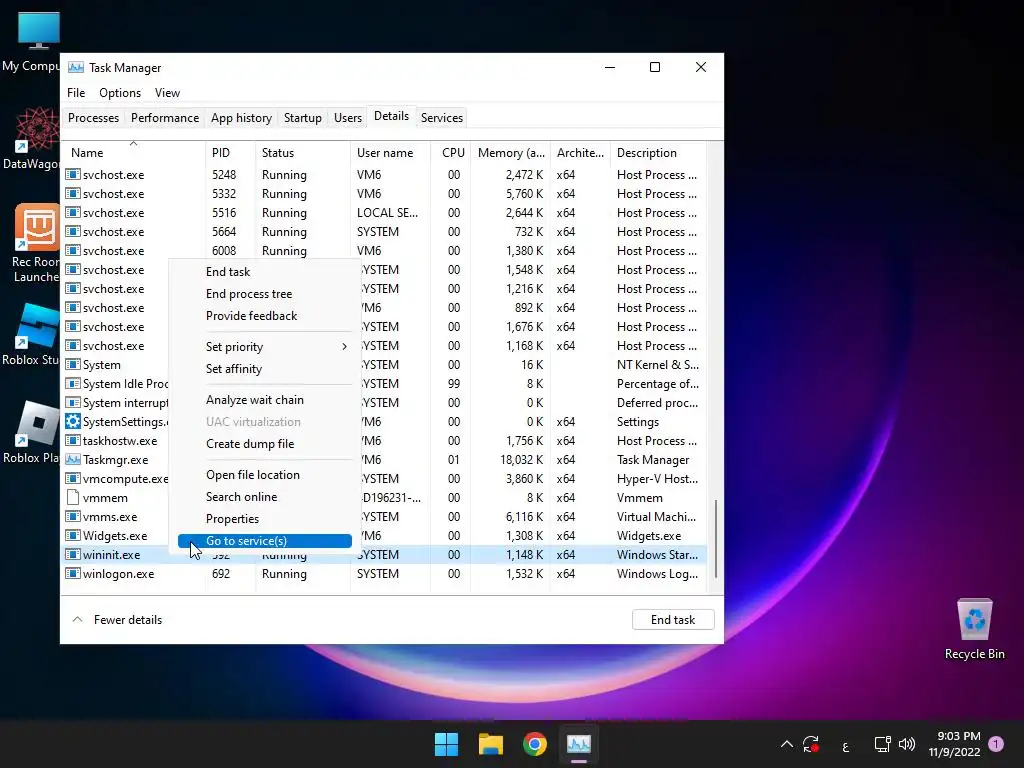Select the wininit.exe process icon
The height and width of the screenshot is (768, 1024).
point(73,554)
